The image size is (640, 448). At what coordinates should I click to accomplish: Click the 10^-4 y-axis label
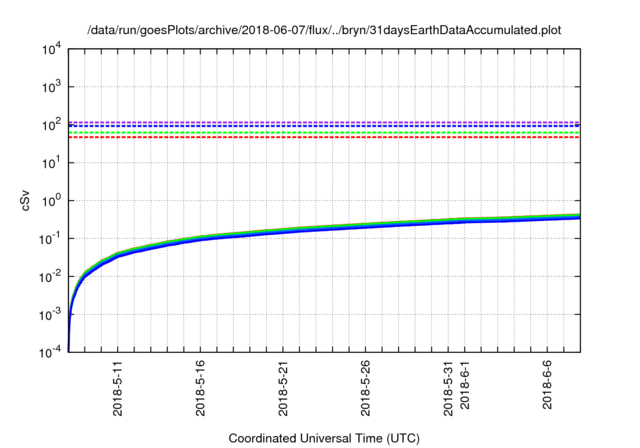[x=52, y=353]
